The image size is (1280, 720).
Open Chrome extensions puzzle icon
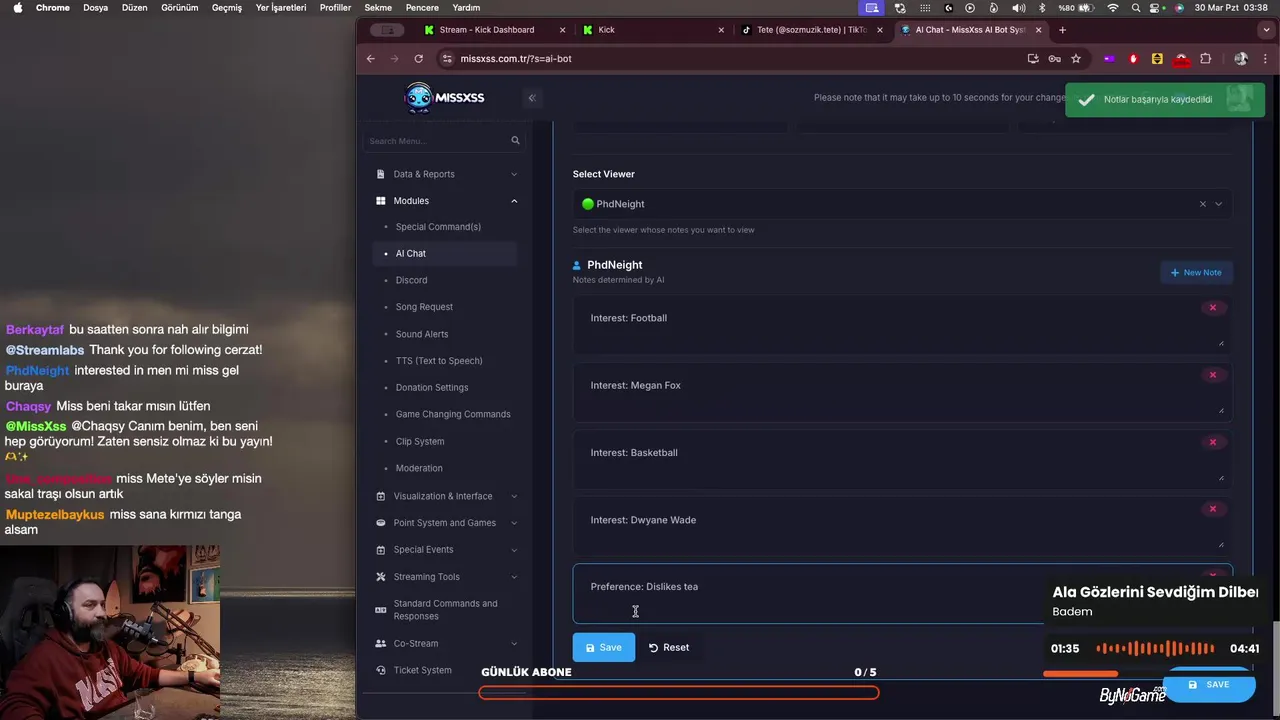pos(1205,59)
